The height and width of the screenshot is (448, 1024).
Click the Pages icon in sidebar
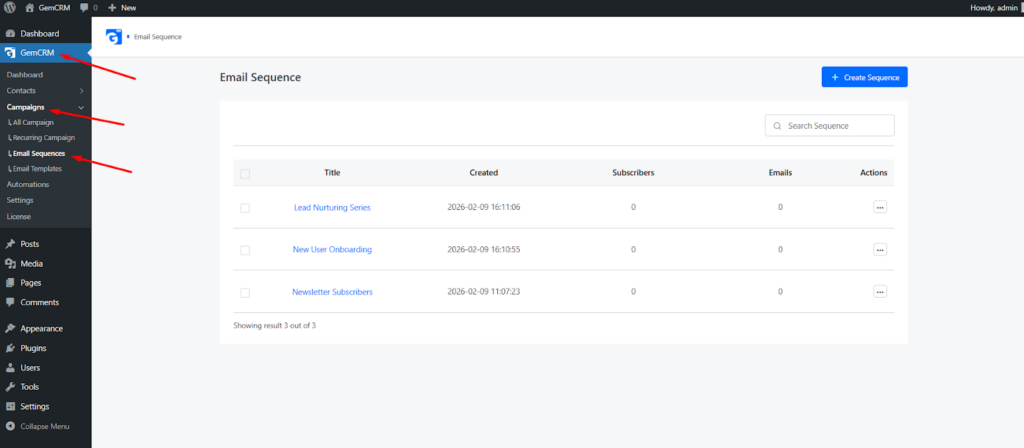tap(10, 283)
